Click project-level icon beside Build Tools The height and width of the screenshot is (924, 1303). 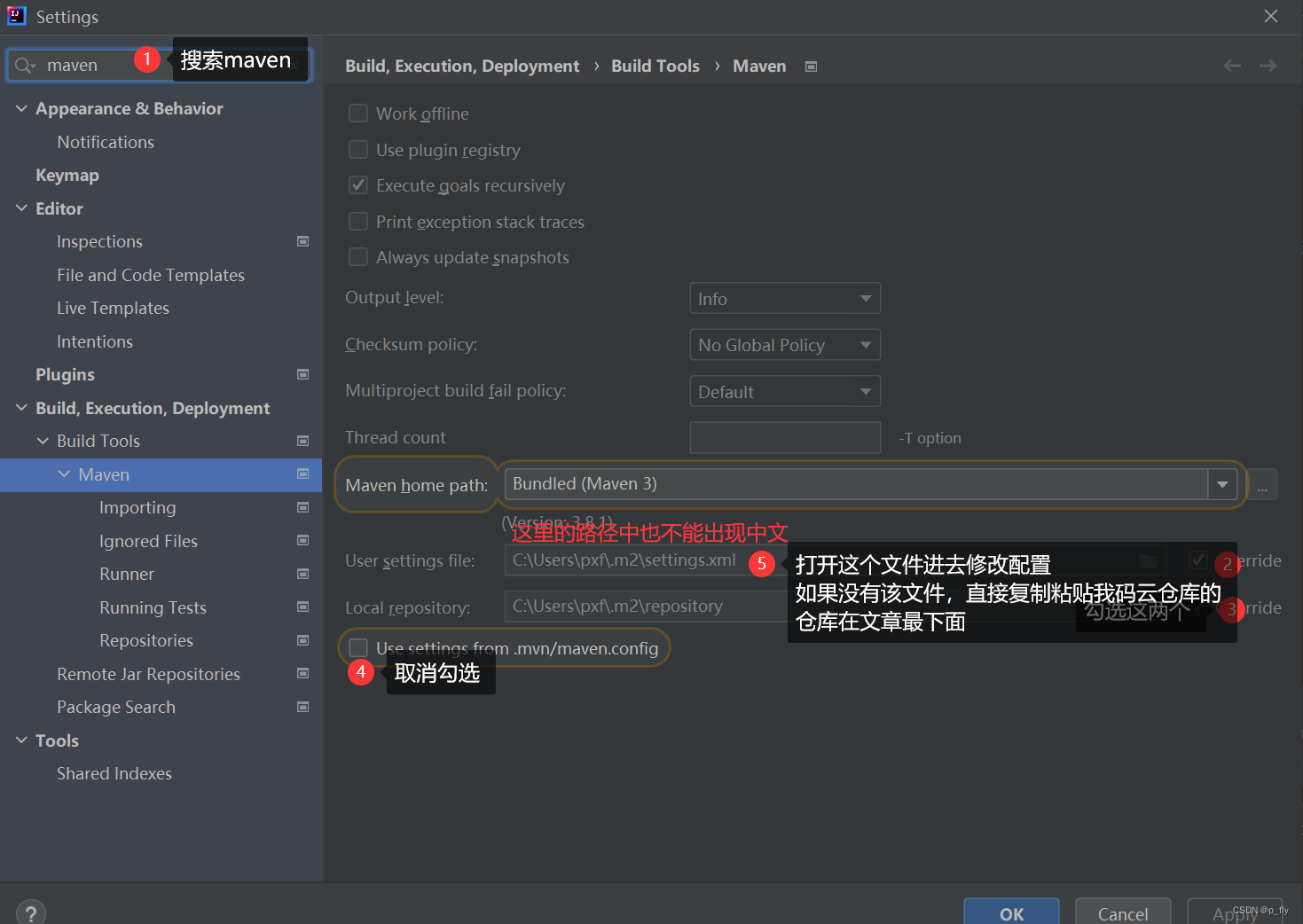pyautogui.click(x=302, y=441)
